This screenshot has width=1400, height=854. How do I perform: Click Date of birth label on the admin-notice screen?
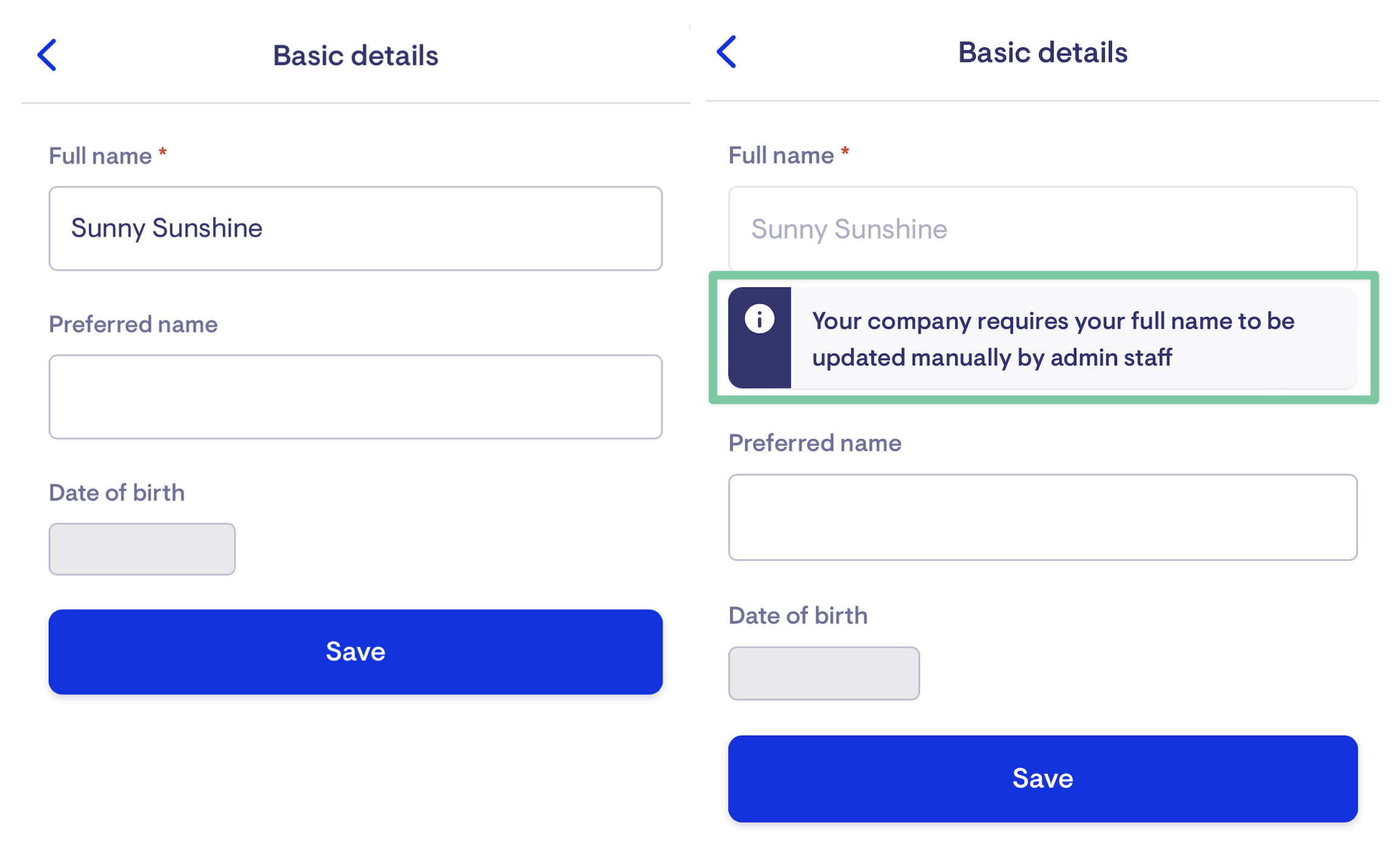tap(798, 615)
